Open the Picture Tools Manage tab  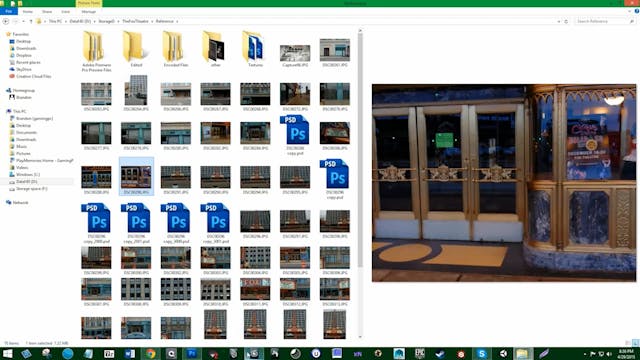click(89, 12)
